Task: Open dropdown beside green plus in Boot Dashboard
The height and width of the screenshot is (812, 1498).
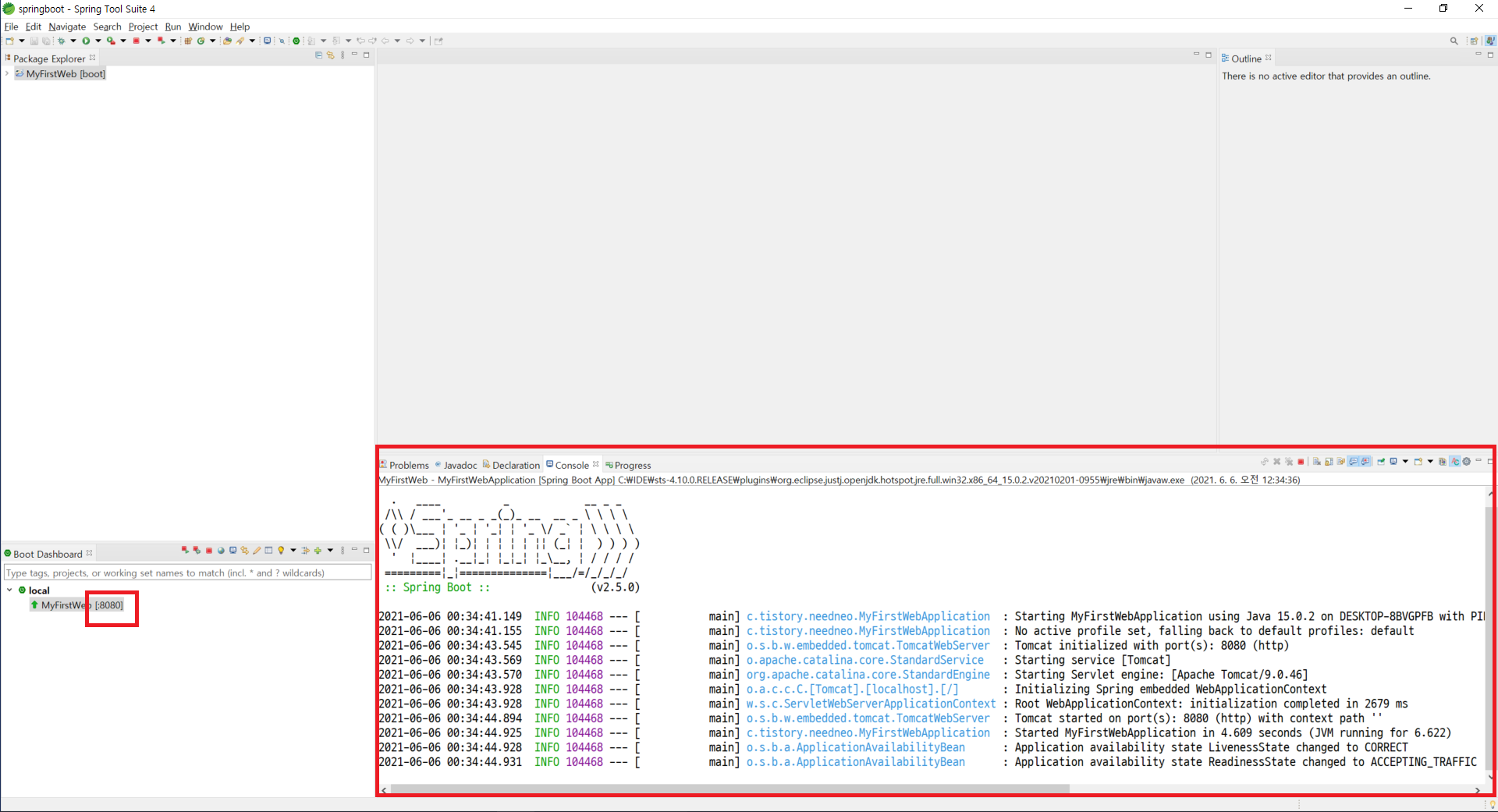Action: coord(330,550)
